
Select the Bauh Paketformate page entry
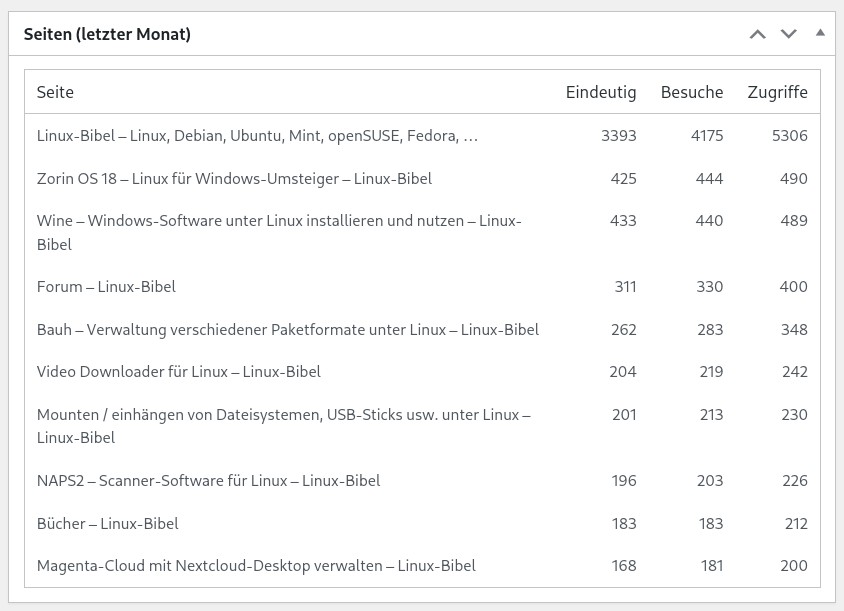point(287,329)
